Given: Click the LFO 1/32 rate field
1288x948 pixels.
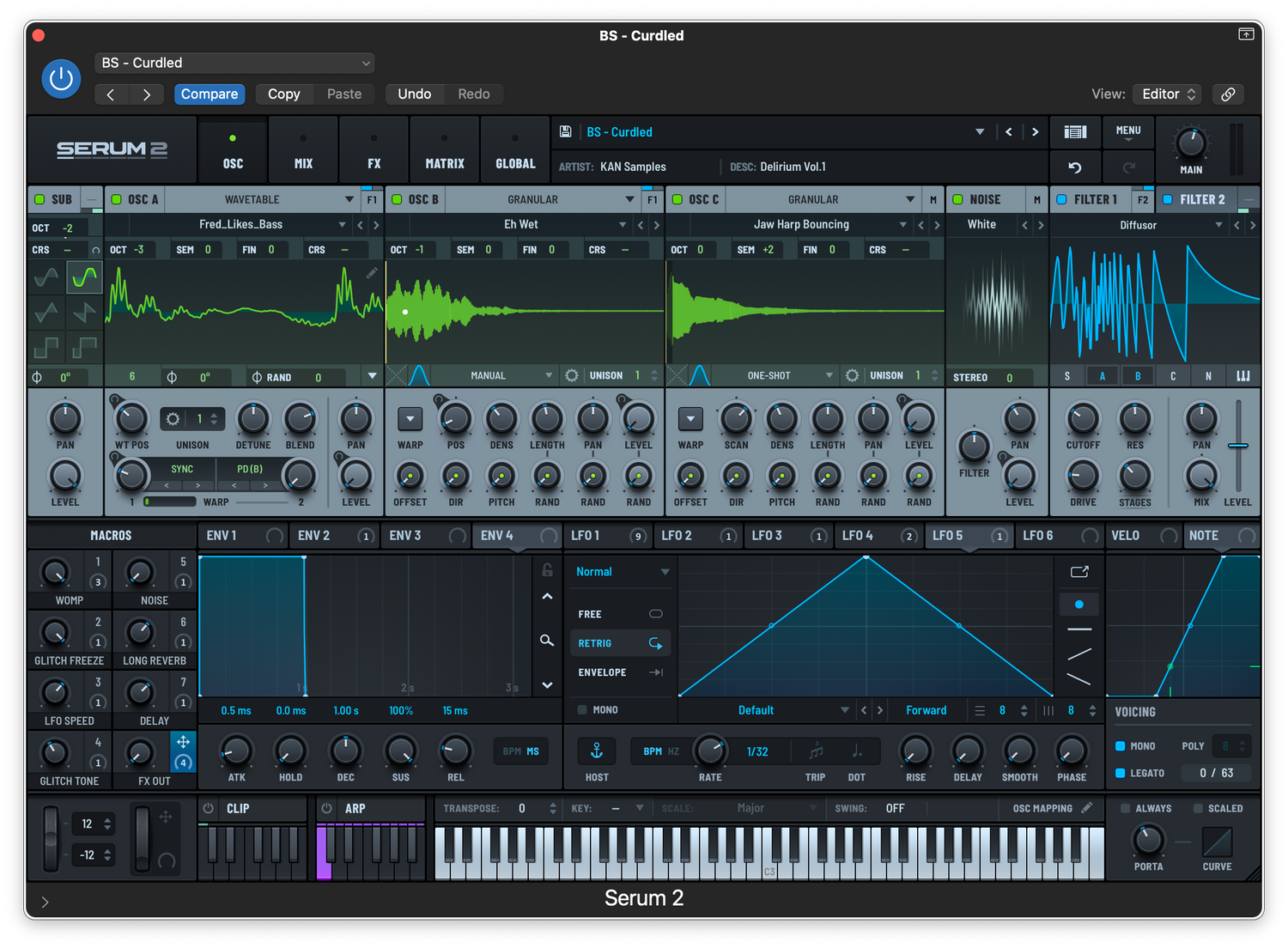Looking at the screenshot, I should (758, 751).
